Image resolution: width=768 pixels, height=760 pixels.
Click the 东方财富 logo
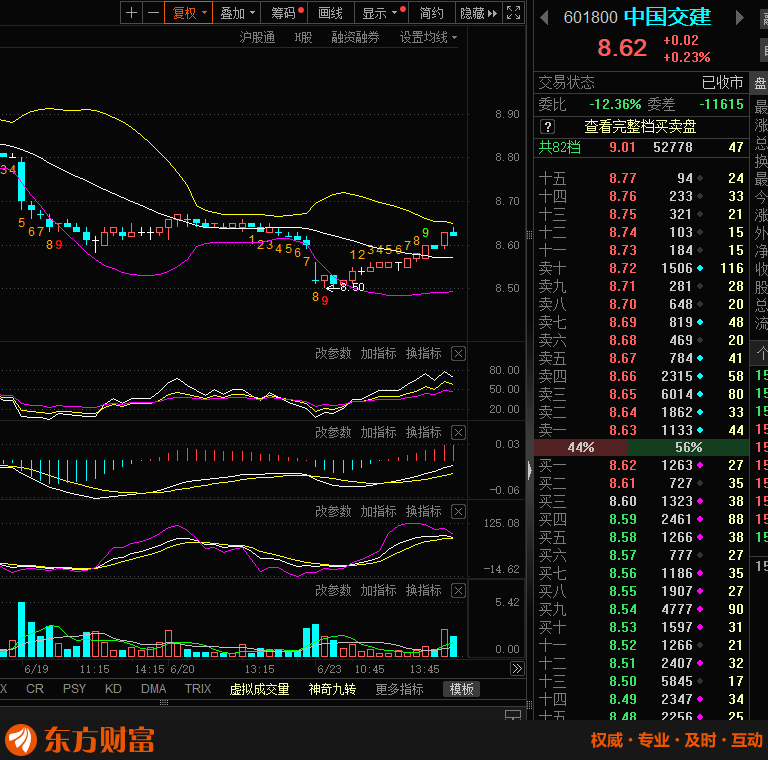point(80,739)
